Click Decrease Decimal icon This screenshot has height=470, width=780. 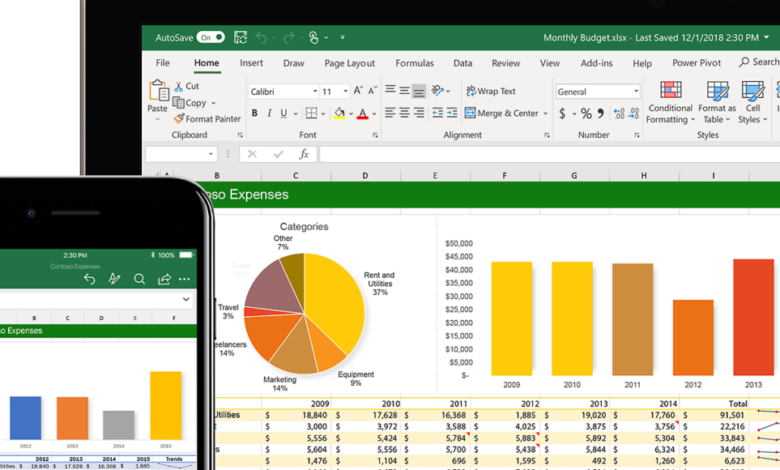(633, 113)
